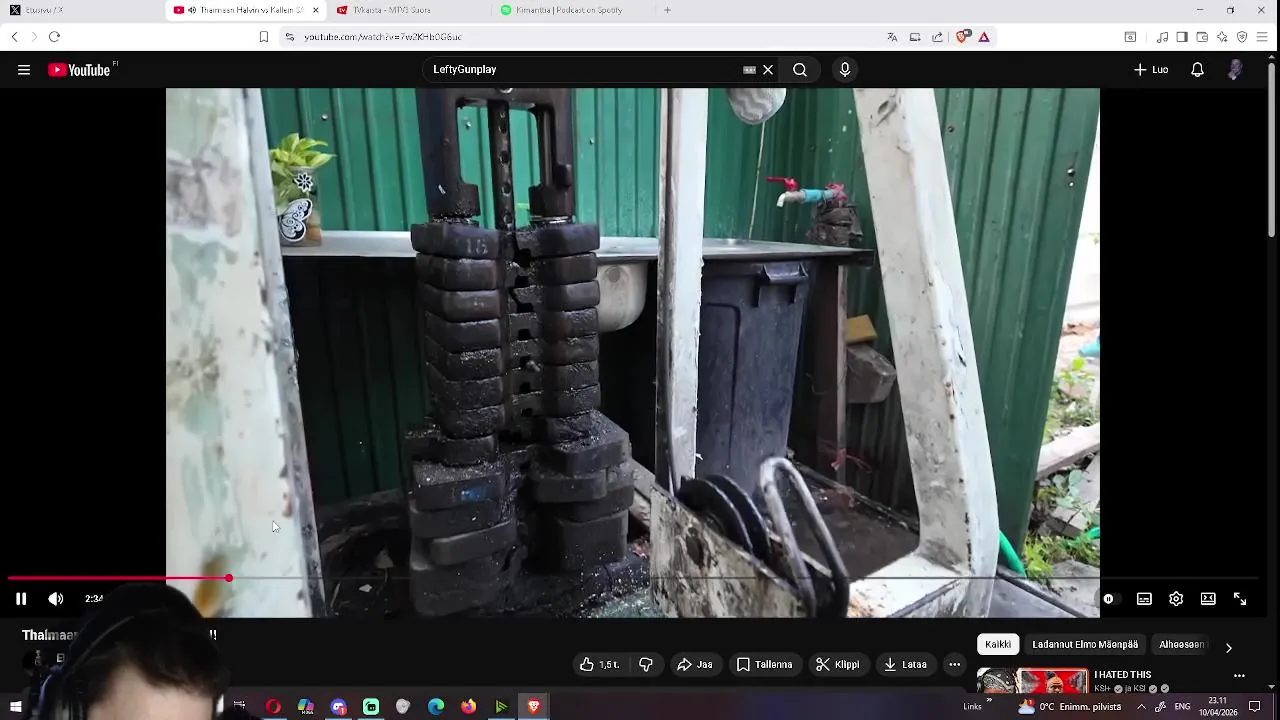
Task: Open Firefox from the taskbar
Action: click(x=468, y=707)
